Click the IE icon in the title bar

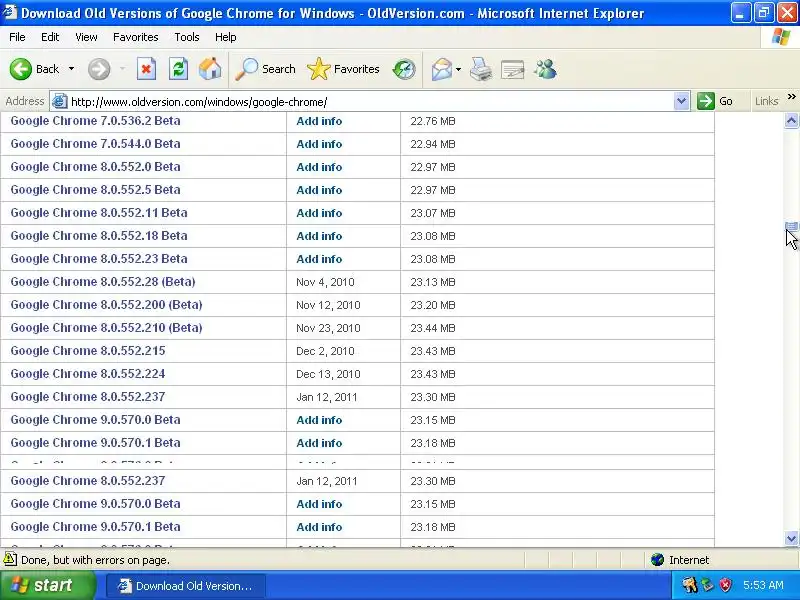tap(9, 12)
